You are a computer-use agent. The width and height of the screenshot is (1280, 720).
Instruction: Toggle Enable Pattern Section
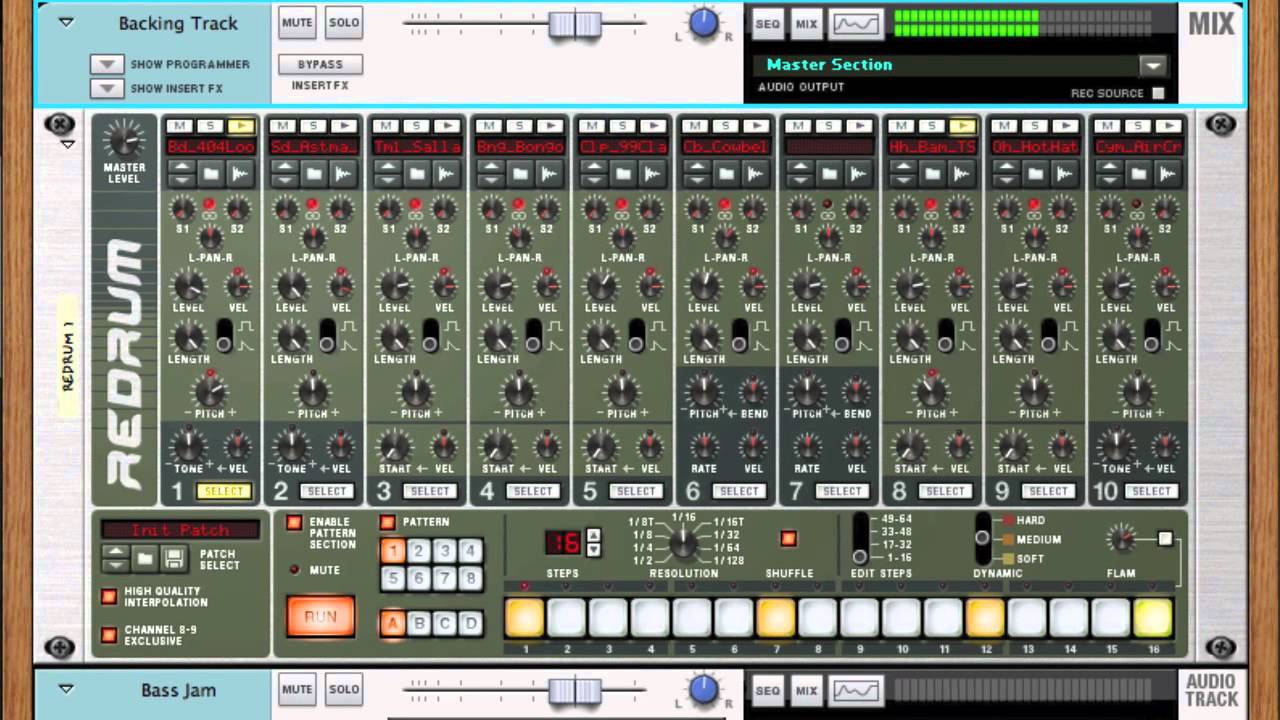point(294,522)
